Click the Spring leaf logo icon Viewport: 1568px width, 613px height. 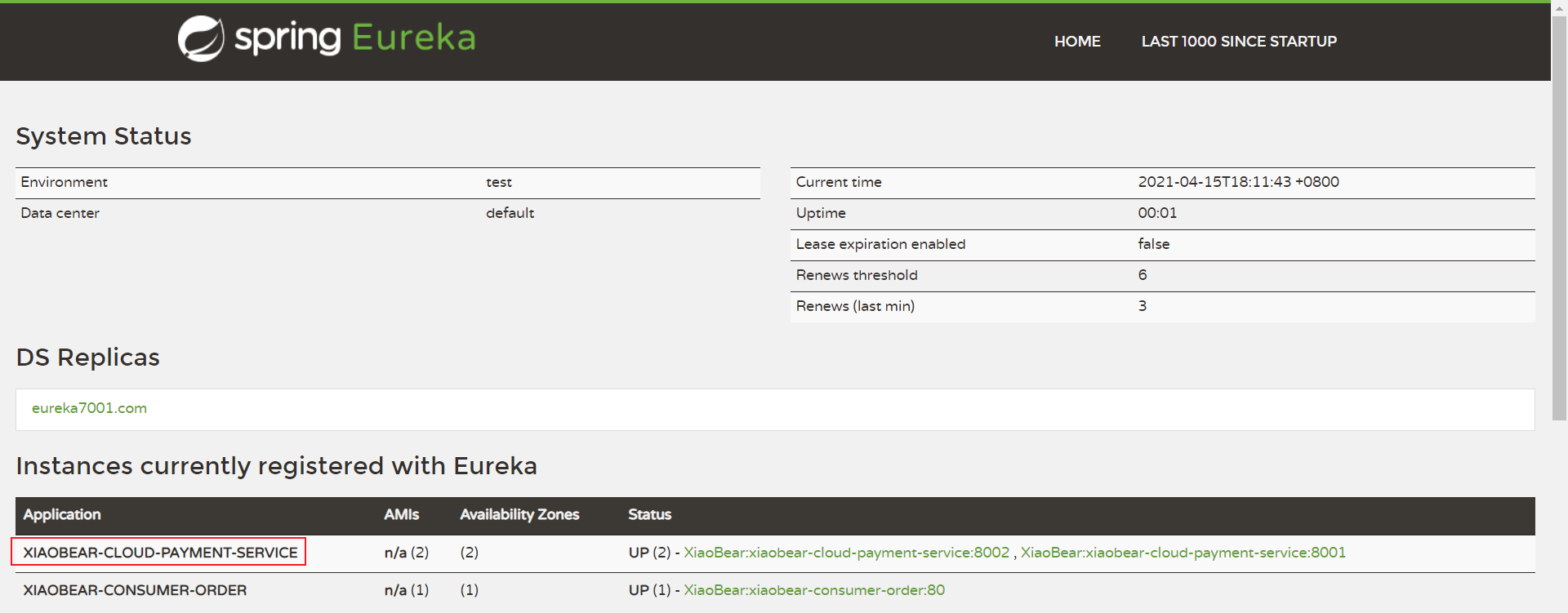(x=201, y=38)
